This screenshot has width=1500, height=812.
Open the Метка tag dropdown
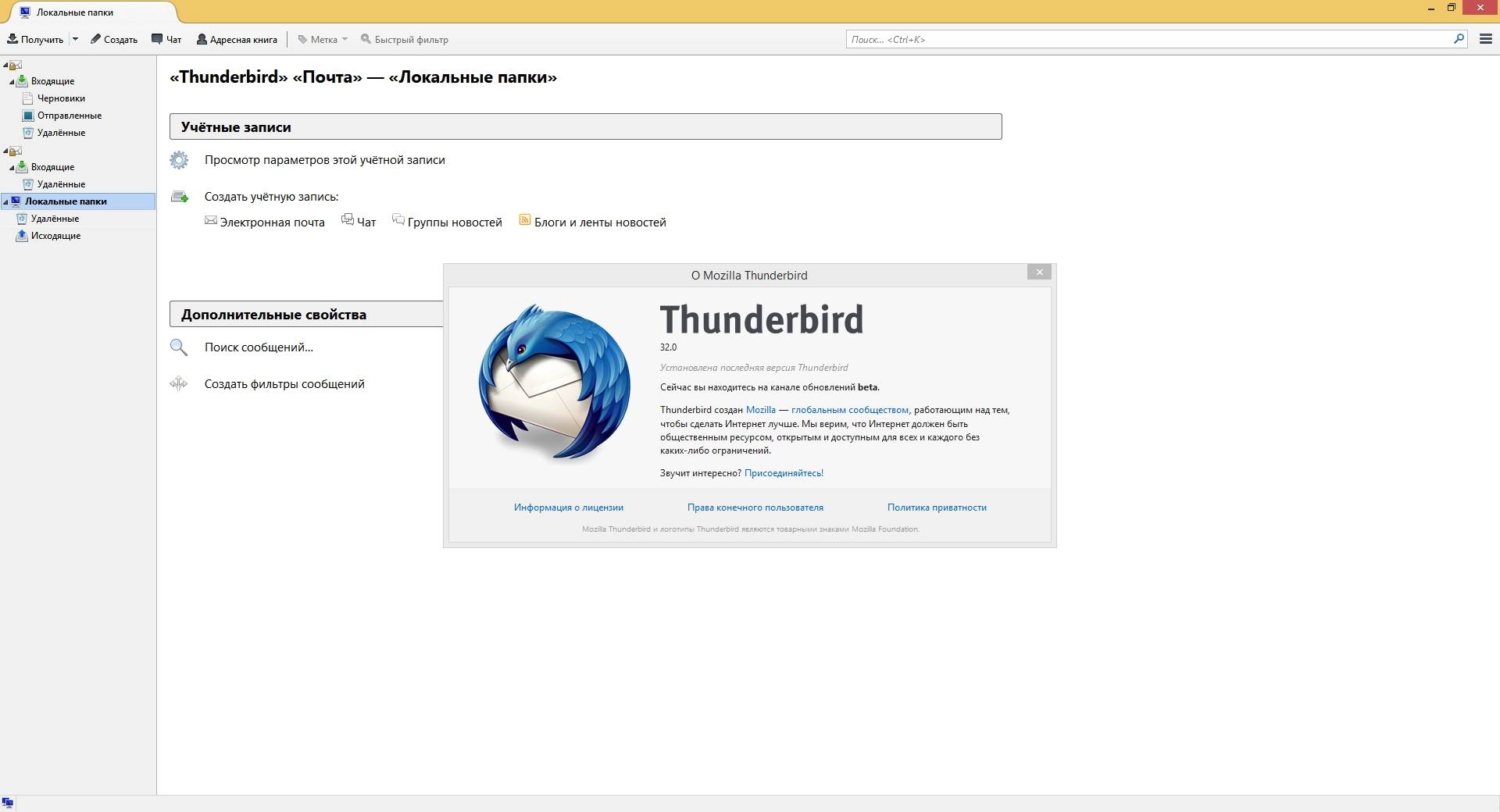pos(323,39)
